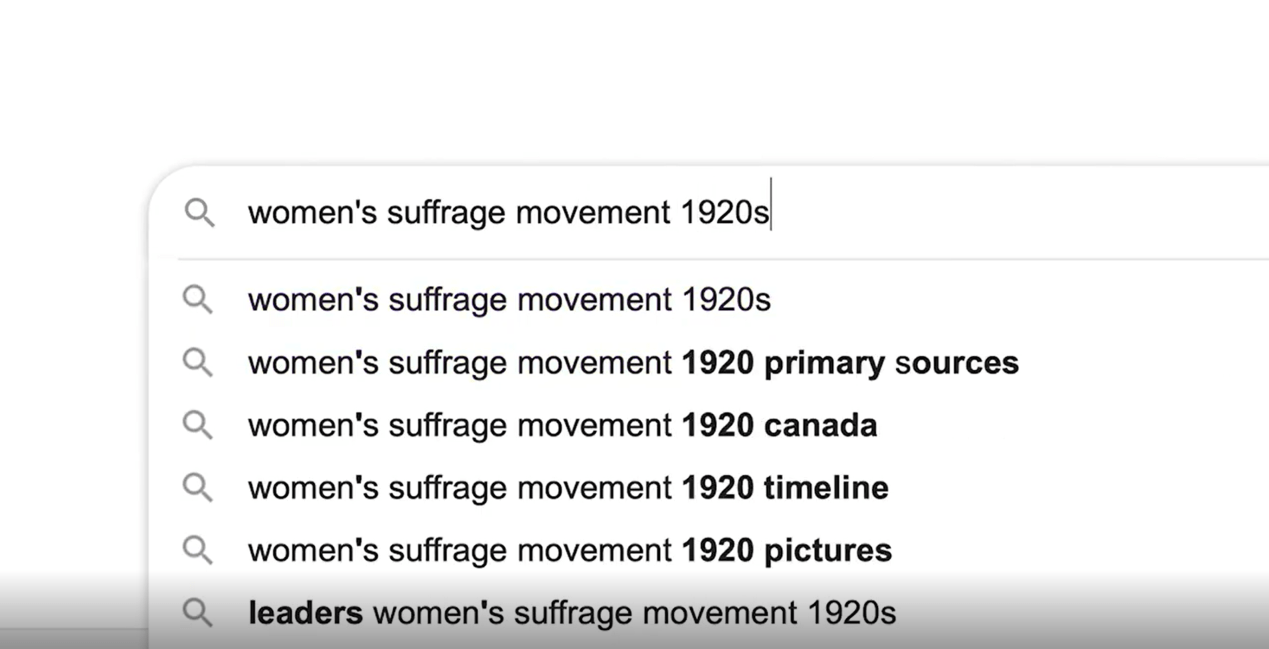The width and height of the screenshot is (1269, 649).
Task: Choose the '1920 primary sources' suggestion
Action: 709,362
